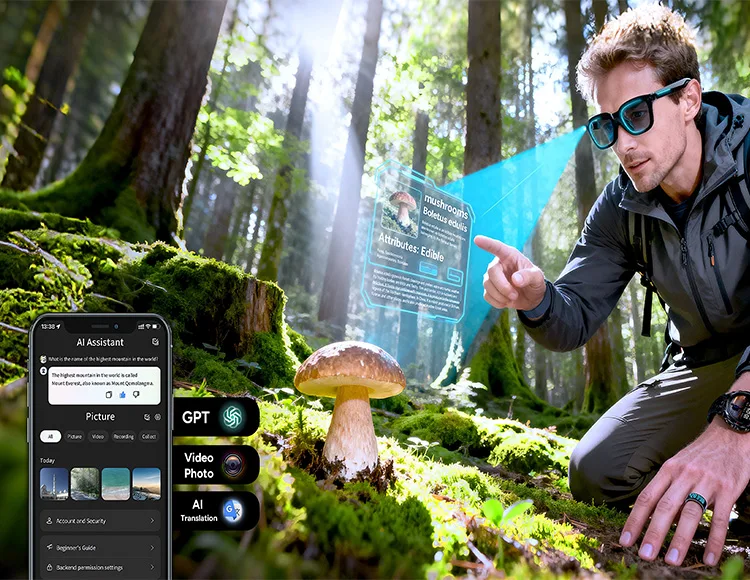The image size is (750, 580).
Task: Tap the edit icon beside AI Assistant
Action: [x=155, y=342]
